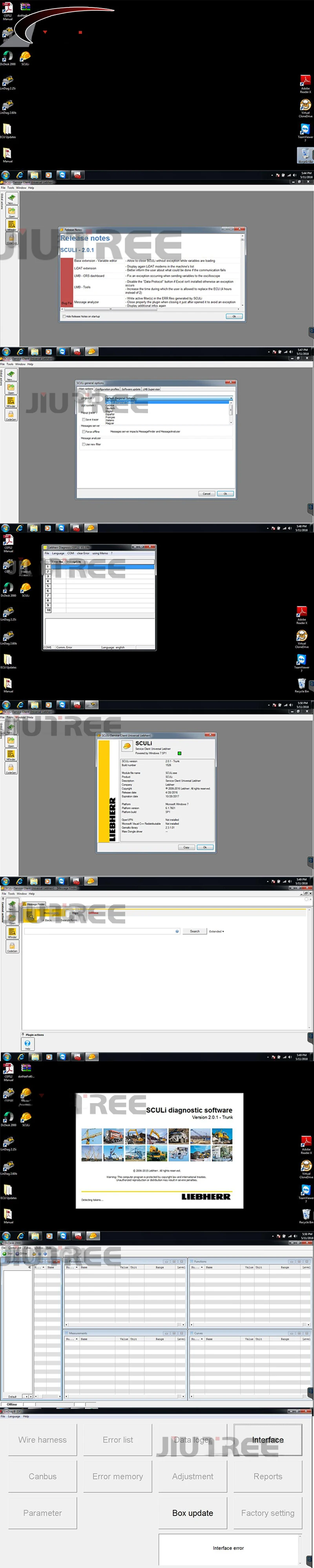This screenshot has height=1568, width=314.
Task: Click the Message Finder search input field
Action: click(x=102, y=931)
